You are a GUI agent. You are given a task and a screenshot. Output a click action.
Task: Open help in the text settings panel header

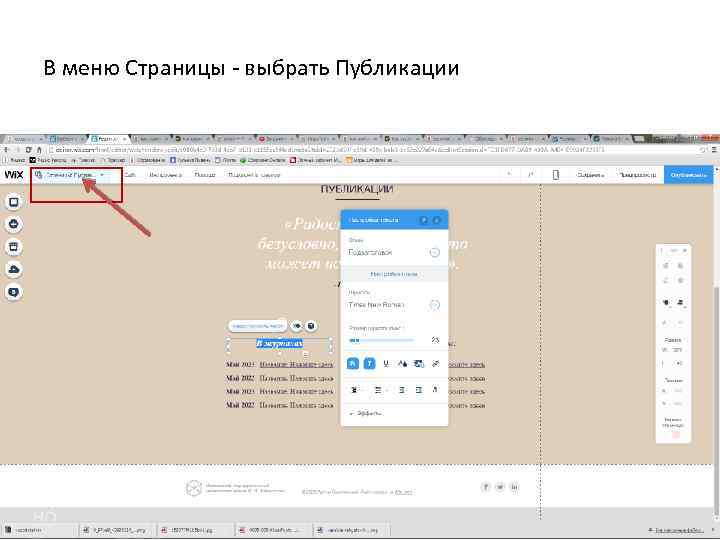[424, 220]
